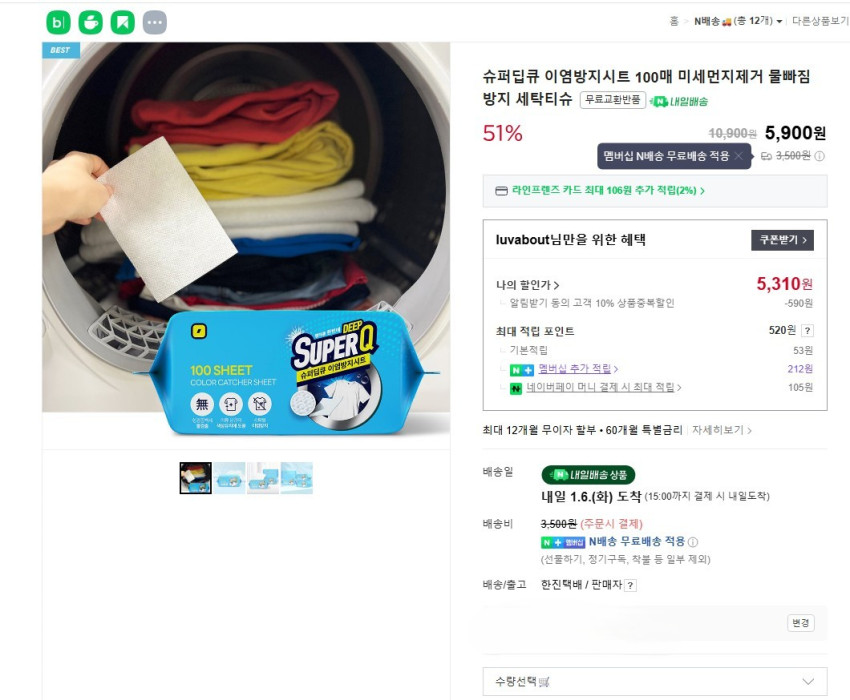
Task: Open the N배송 (총 12개) dropdown
Action: 738,21
